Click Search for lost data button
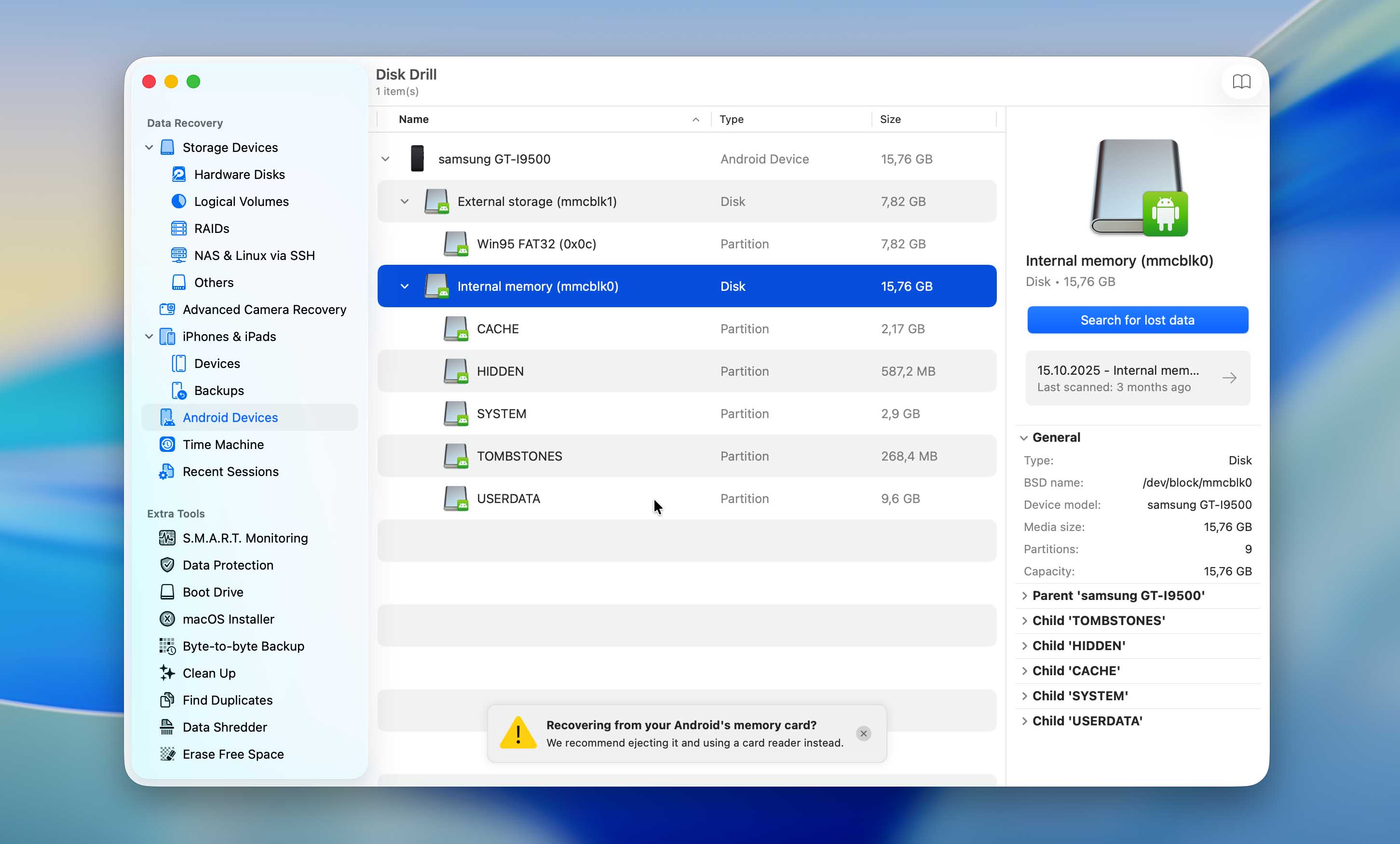Screen dimensions: 1400x844 click(x=1137, y=320)
